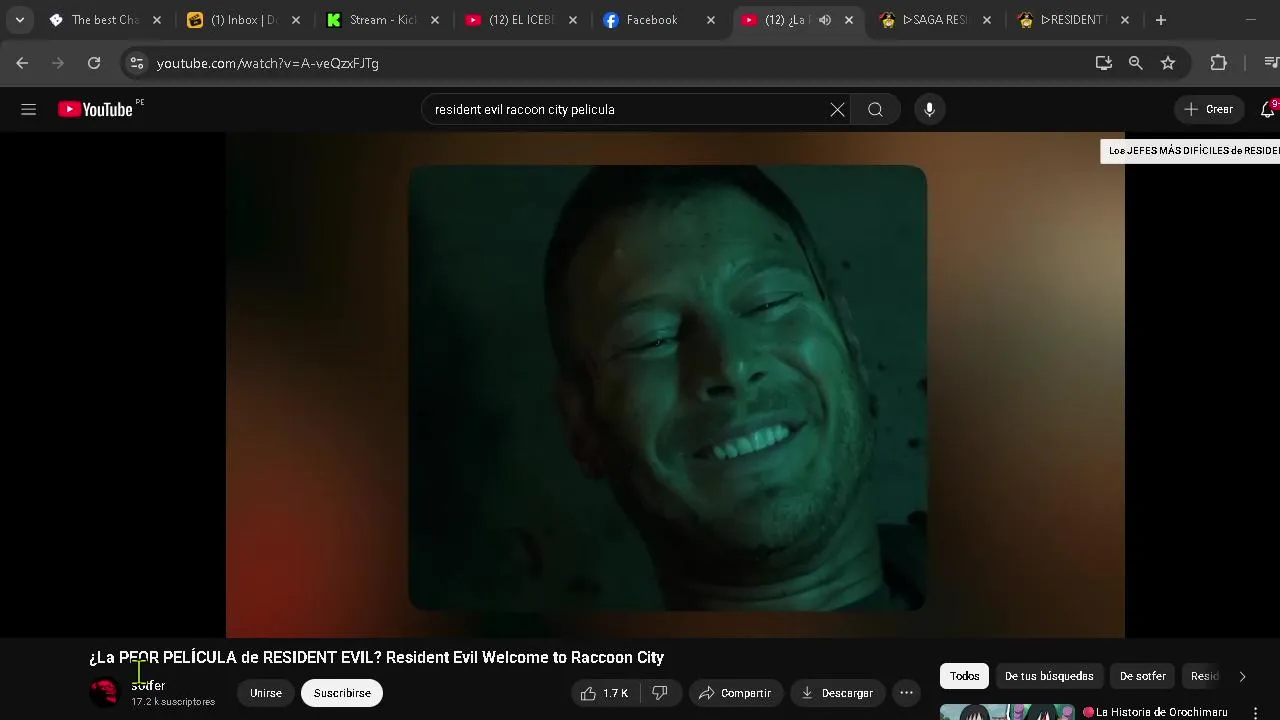
Task: Click 'Los JEFES MÁS DIFÍCILES' info card
Action: pyautogui.click(x=1190, y=151)
